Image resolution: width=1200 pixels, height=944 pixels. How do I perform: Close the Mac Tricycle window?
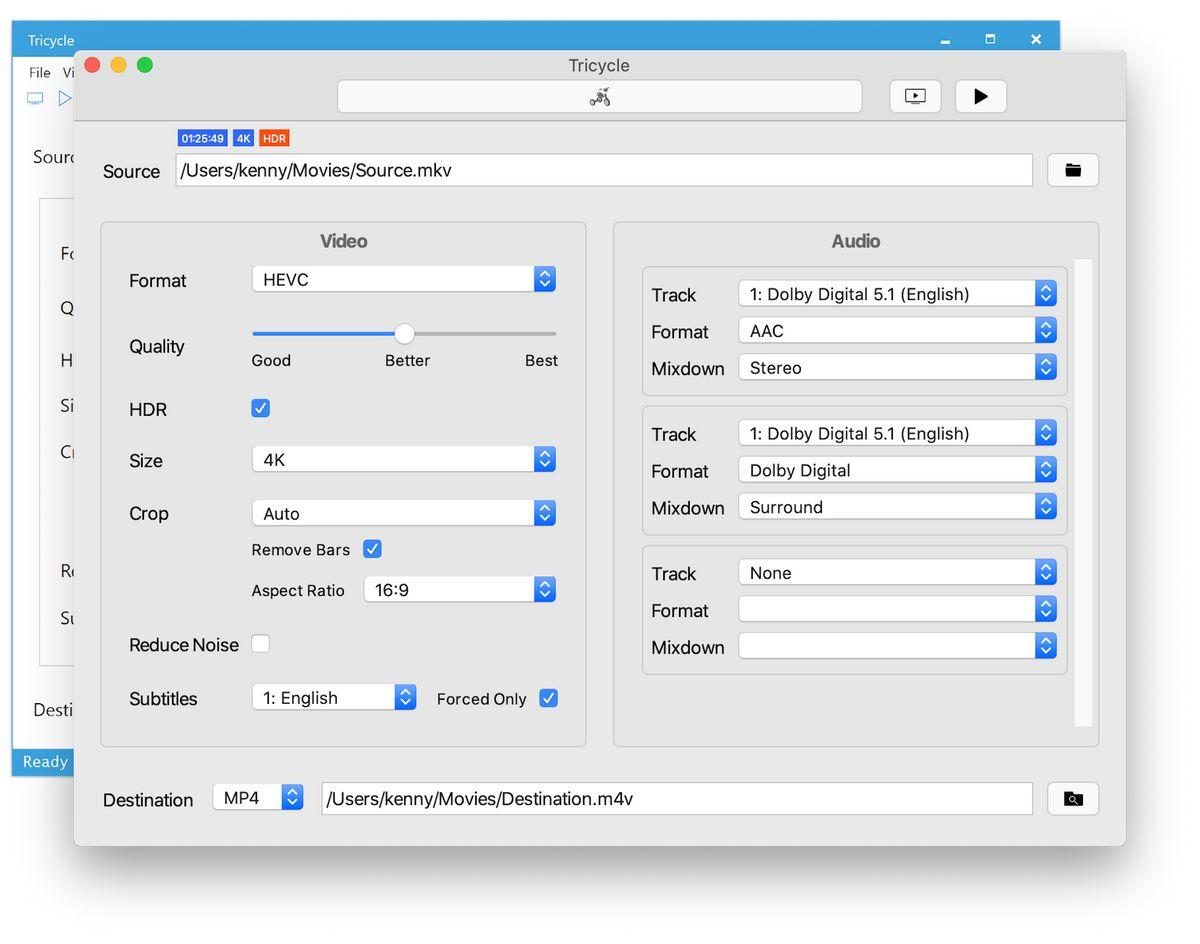coord(93,65)
